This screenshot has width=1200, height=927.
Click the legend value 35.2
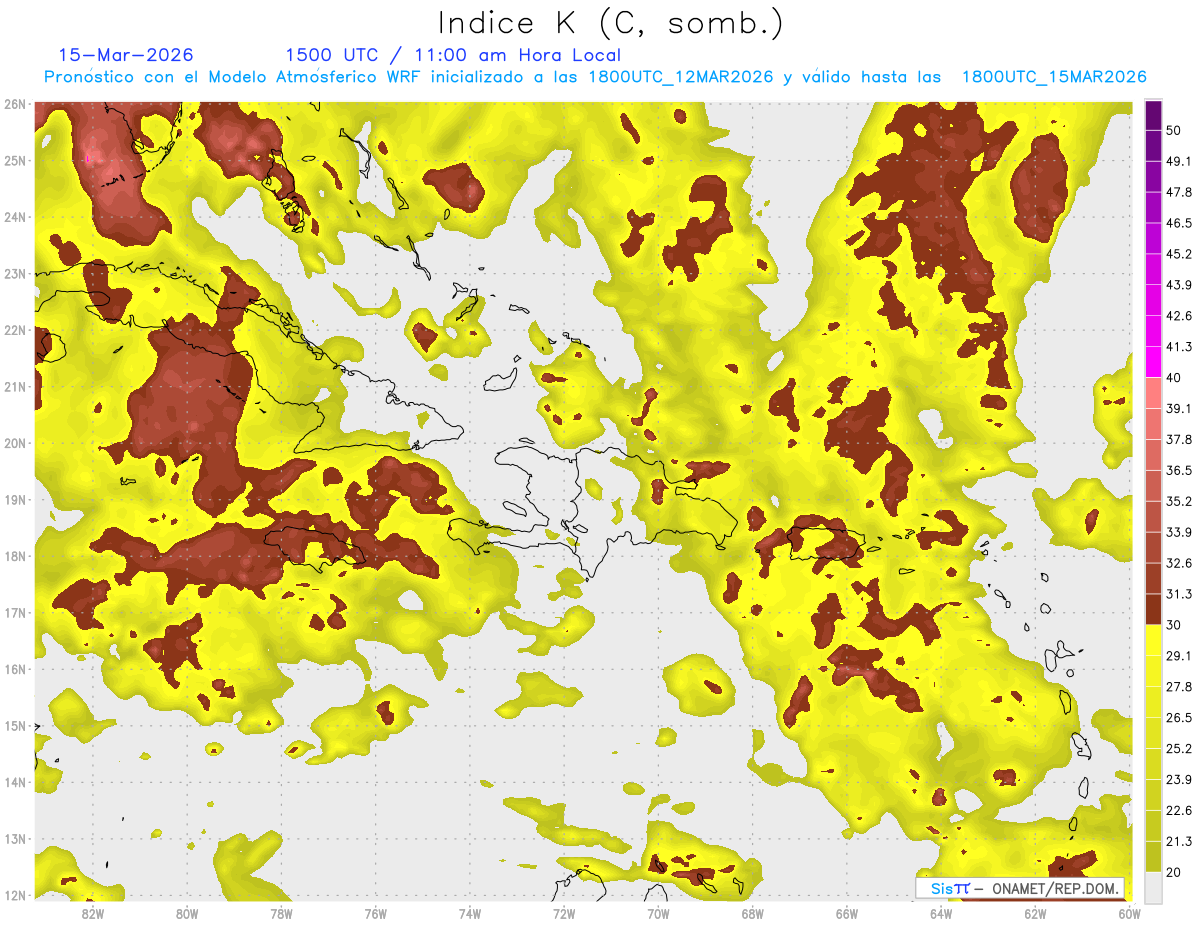coord(1178,501)
